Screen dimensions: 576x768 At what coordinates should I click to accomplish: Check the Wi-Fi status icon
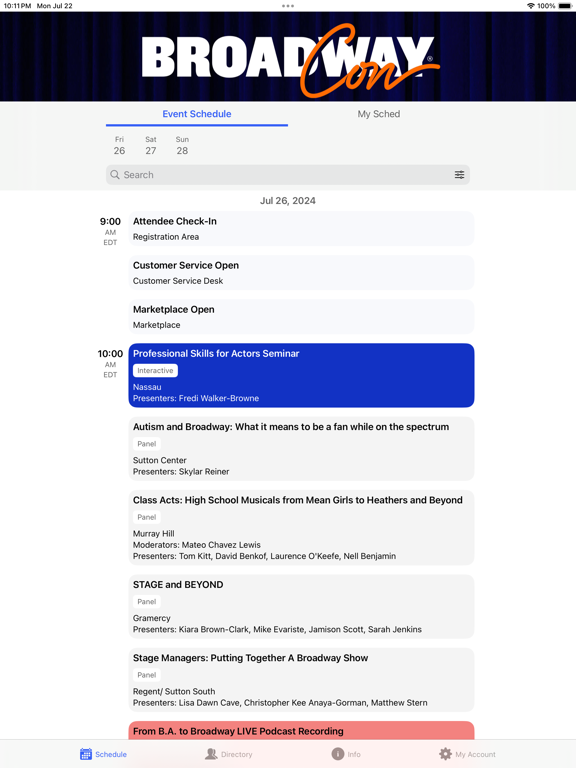[530, 6]
